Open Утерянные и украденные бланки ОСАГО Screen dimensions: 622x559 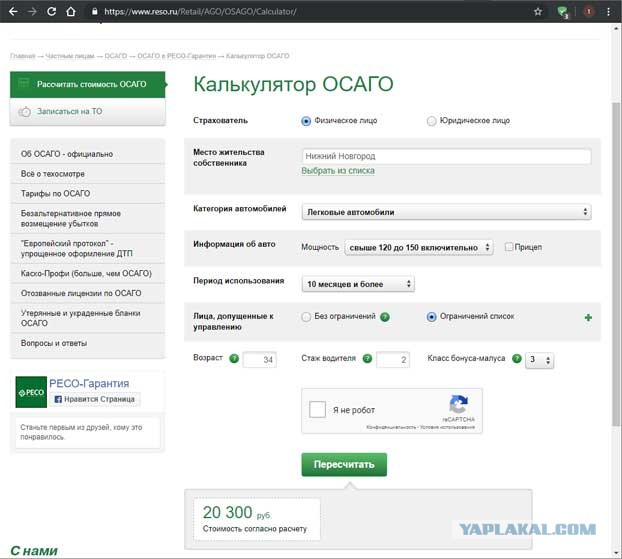pos(88,318)
